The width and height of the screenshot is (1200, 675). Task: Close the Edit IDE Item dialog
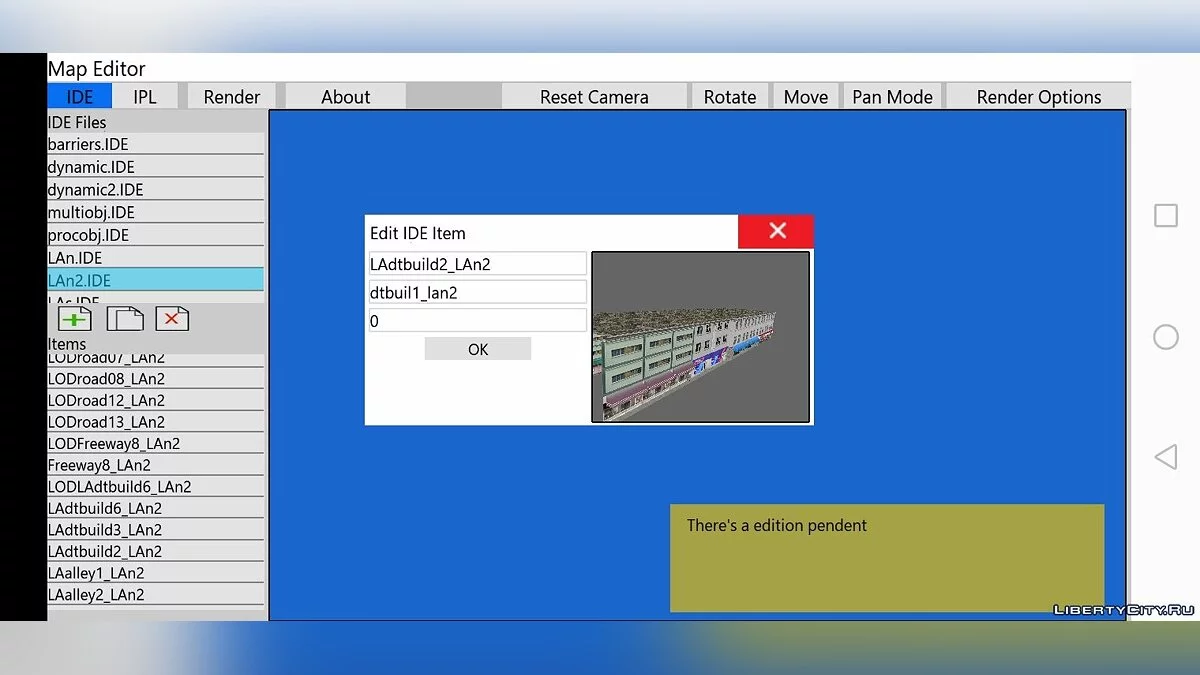(x=776, y=231)
